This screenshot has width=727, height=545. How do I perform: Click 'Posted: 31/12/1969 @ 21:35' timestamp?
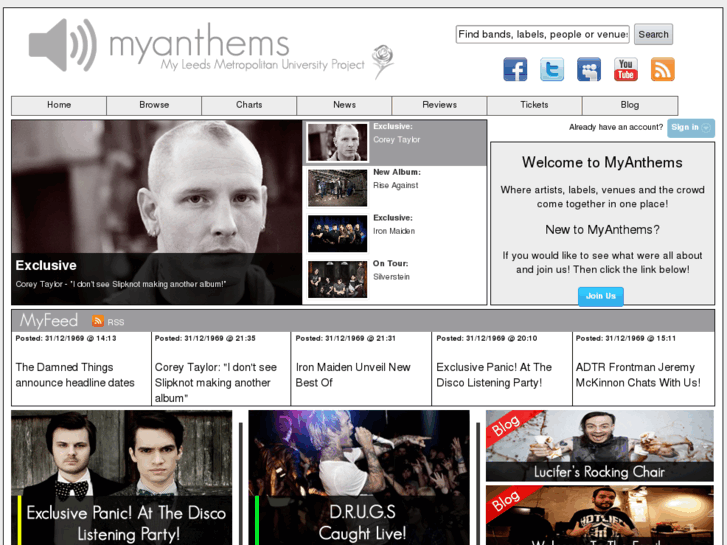click(x=205, y=339)
